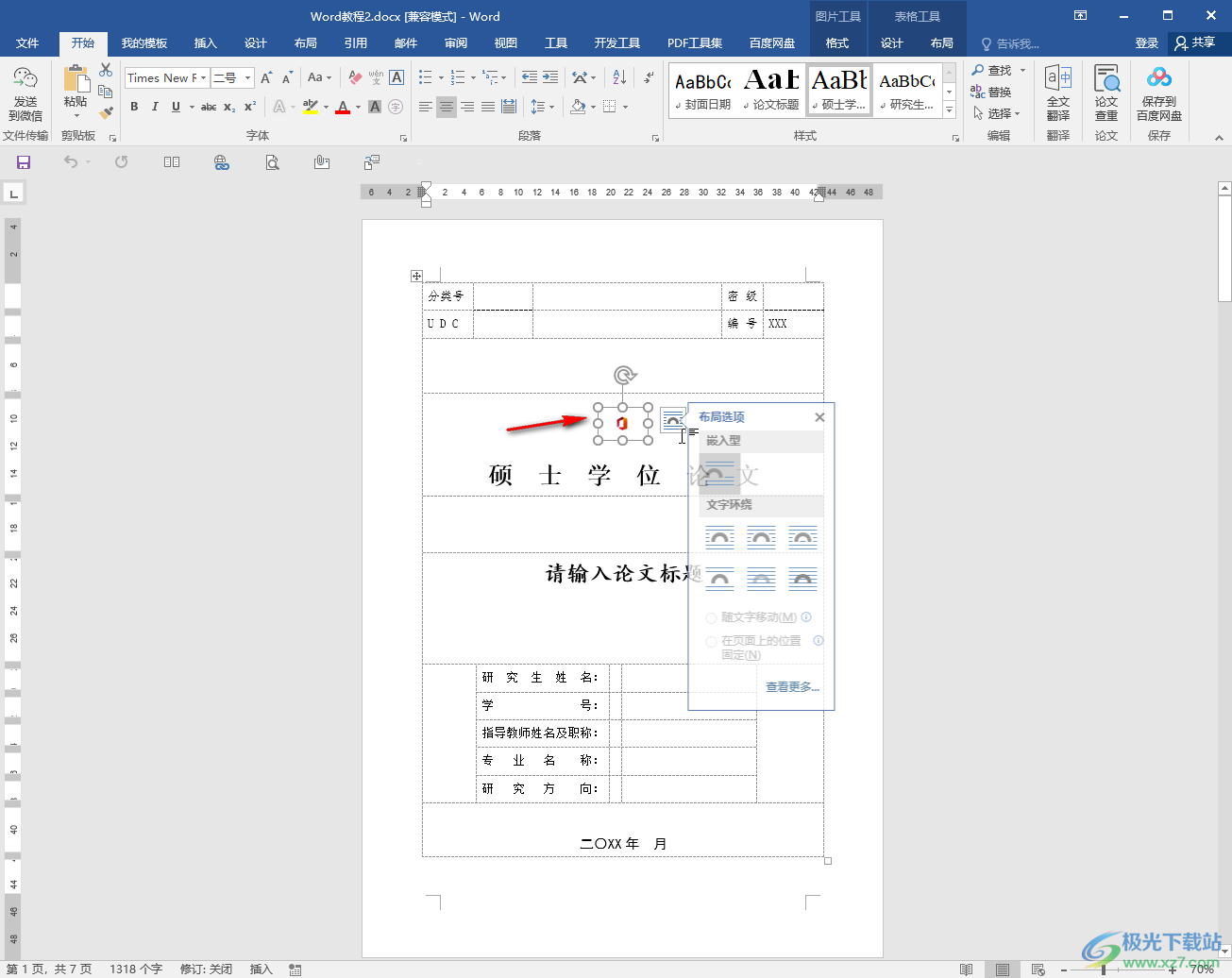Open the Select (选择) dropdown
Screen dimensions: 1232x978
click(997, 113)
